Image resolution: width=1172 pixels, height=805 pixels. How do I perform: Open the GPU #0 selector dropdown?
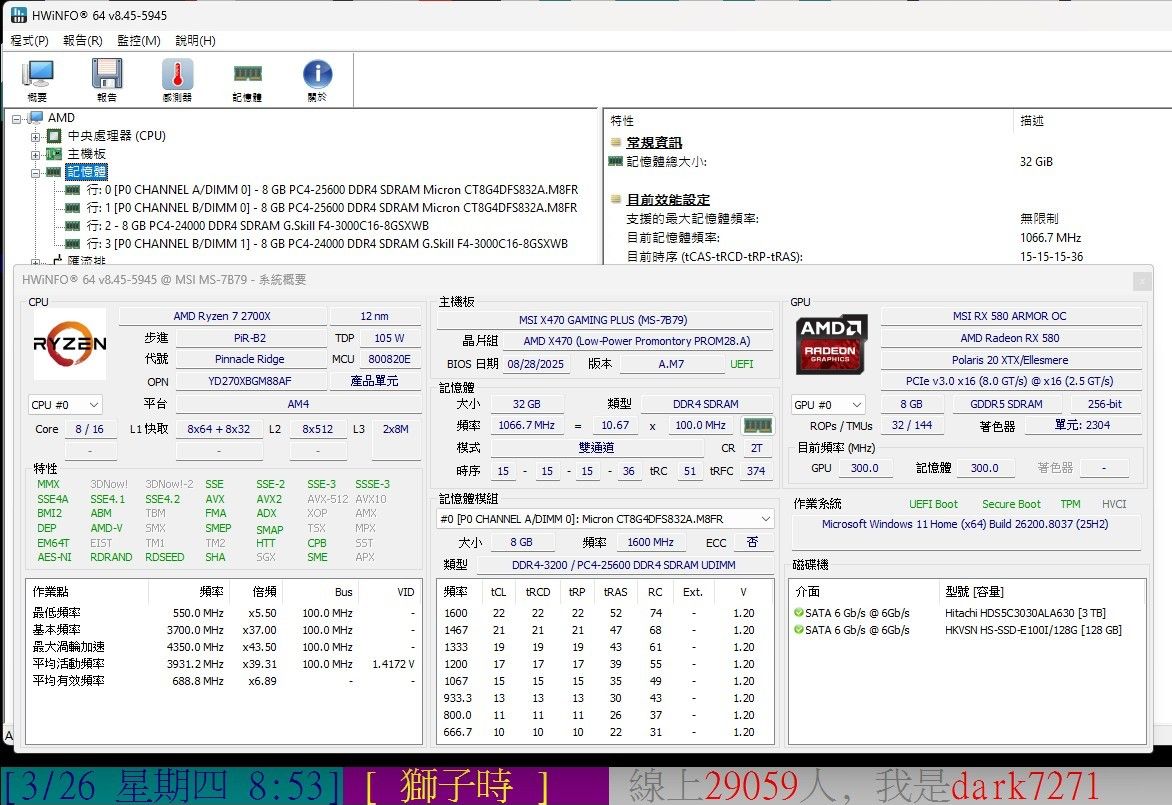click(828, 405)
